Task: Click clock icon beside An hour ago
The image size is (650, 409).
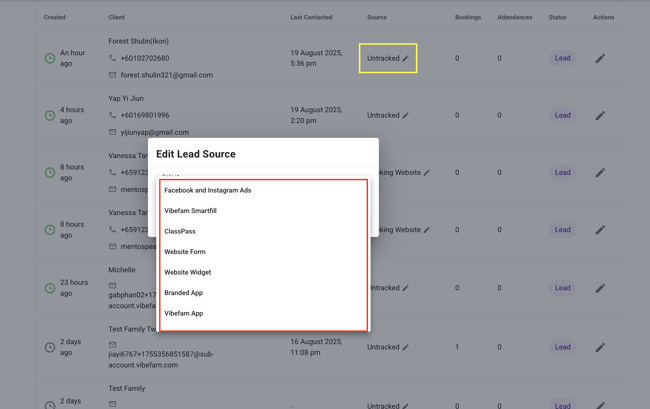Action: tap(50, 58)
